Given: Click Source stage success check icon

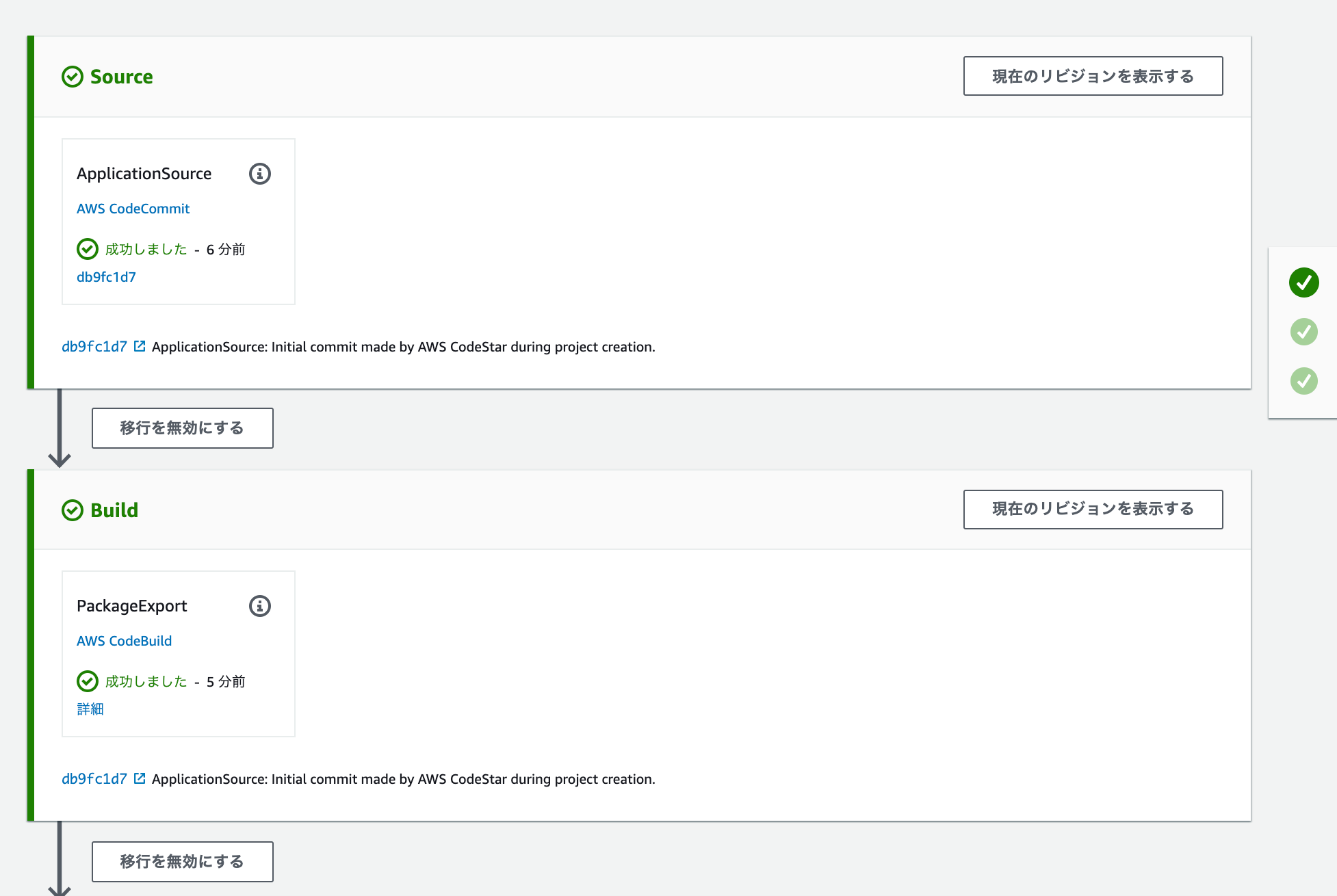Looking at the screenshot, I should click(x=73, y=77).
